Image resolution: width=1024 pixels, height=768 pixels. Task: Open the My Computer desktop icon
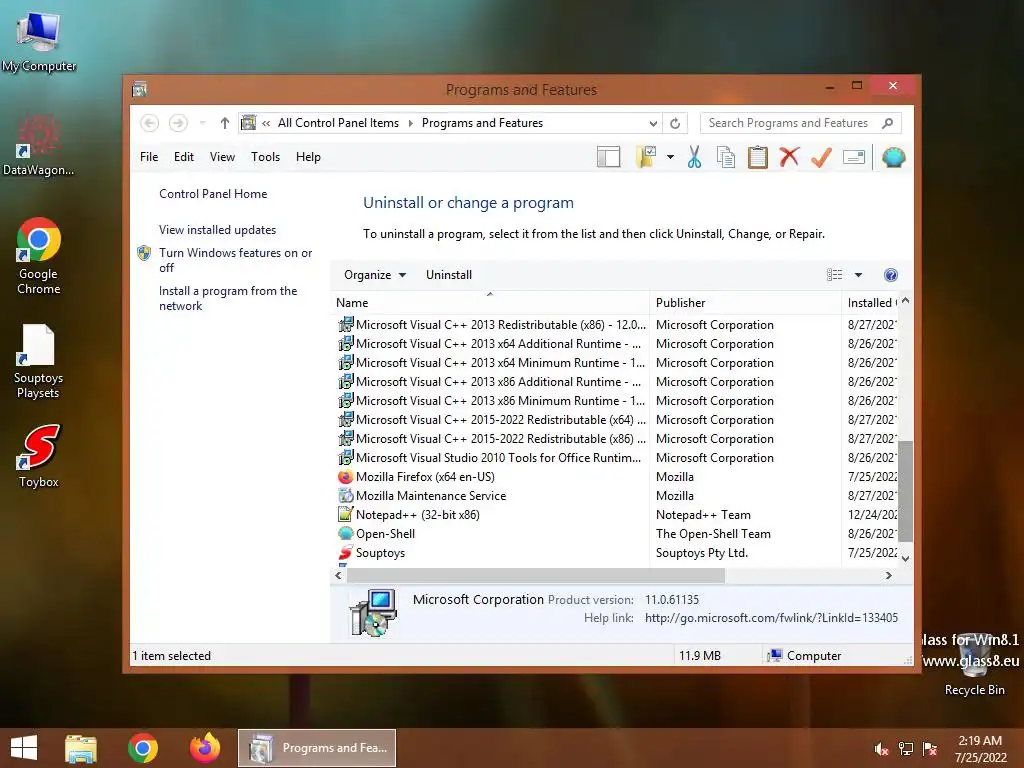pyautogui.click(x=39, y=41)
